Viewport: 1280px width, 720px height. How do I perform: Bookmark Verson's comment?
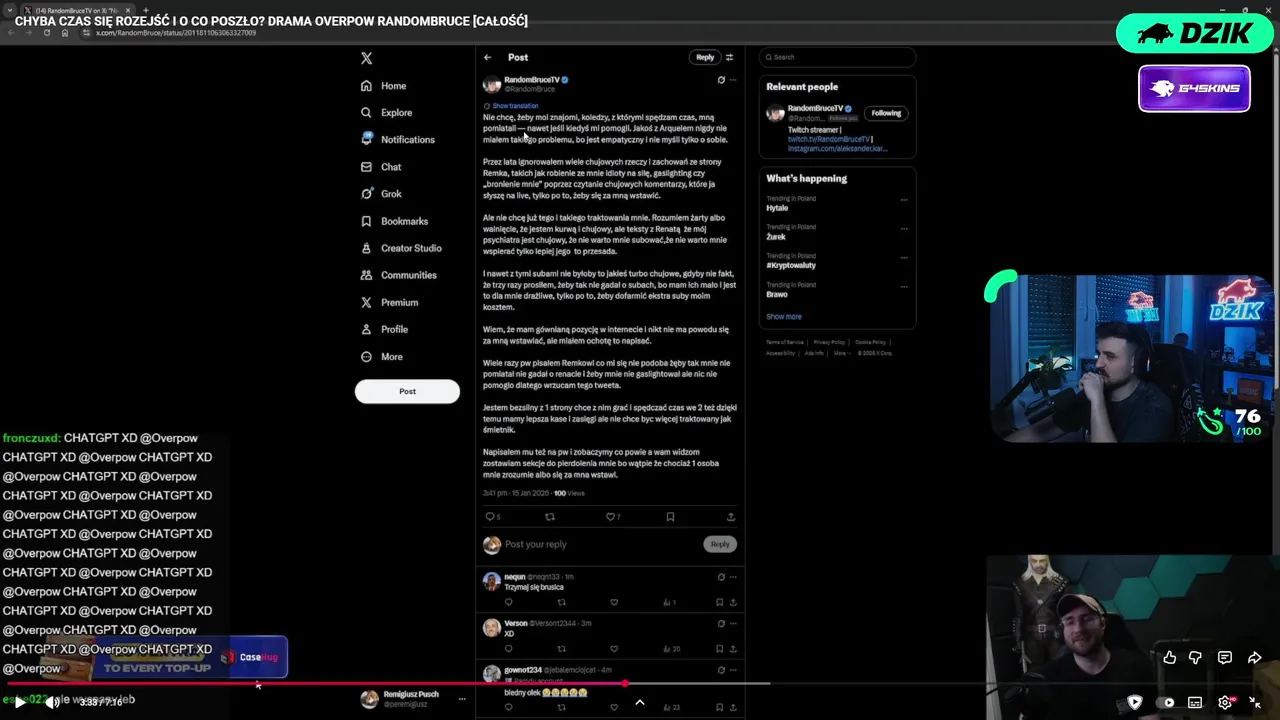719,649
